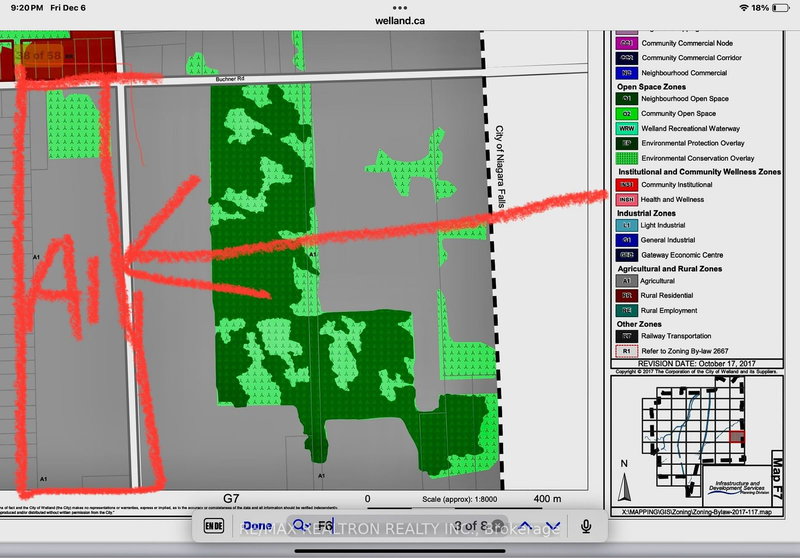The height and width of the screenshot is (558, 800).
Task: Open the search options magnifier dropdown
Action: [301, 526]
